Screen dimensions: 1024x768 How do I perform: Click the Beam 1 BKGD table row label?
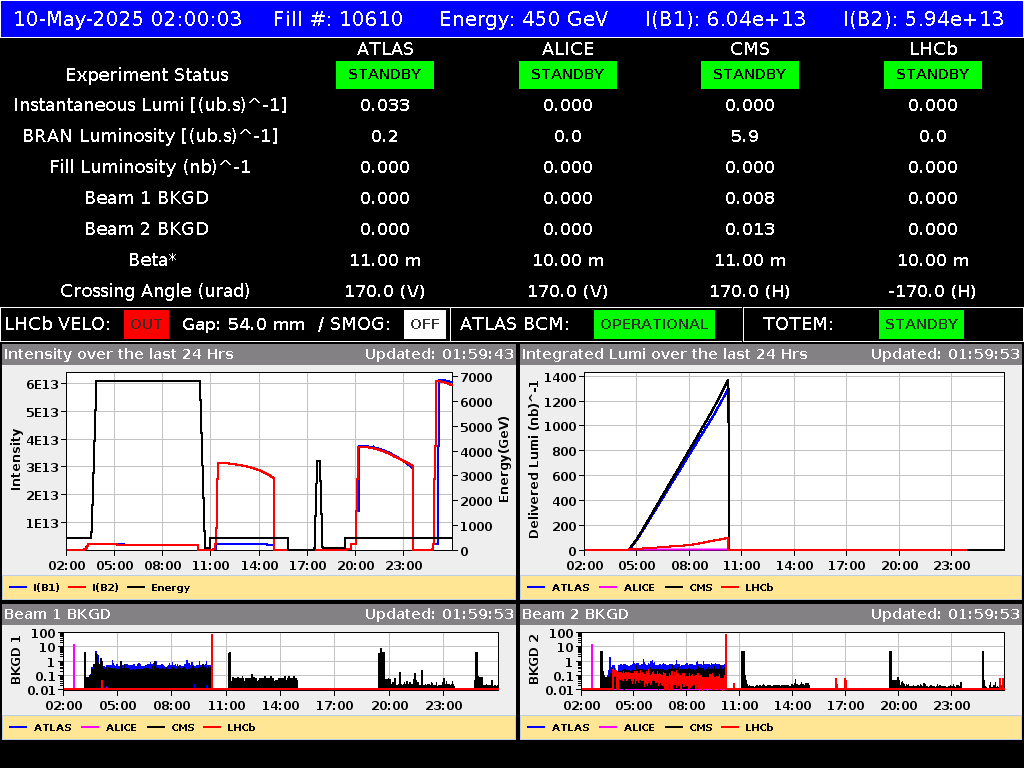click(x=147, y=198)
